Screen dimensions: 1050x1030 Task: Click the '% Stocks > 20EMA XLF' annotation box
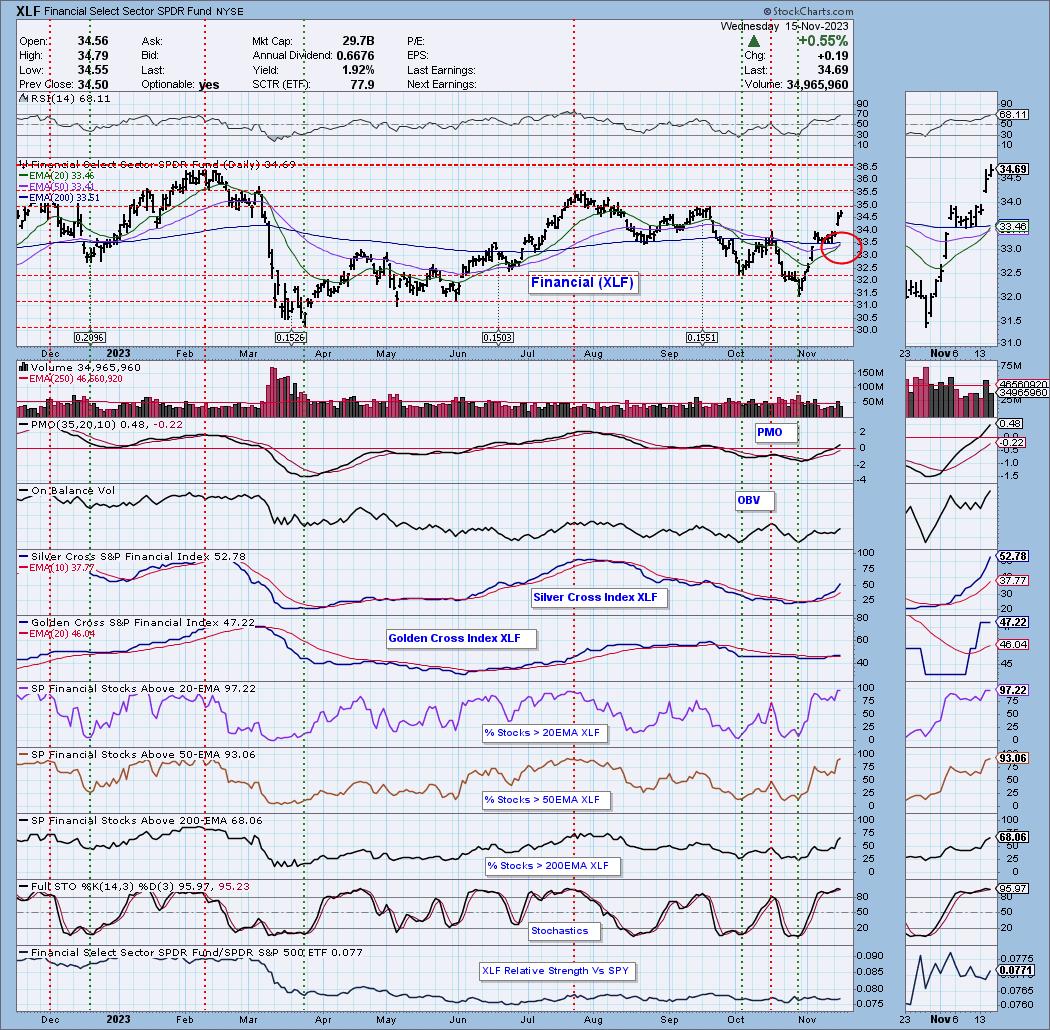click(542, 733)
